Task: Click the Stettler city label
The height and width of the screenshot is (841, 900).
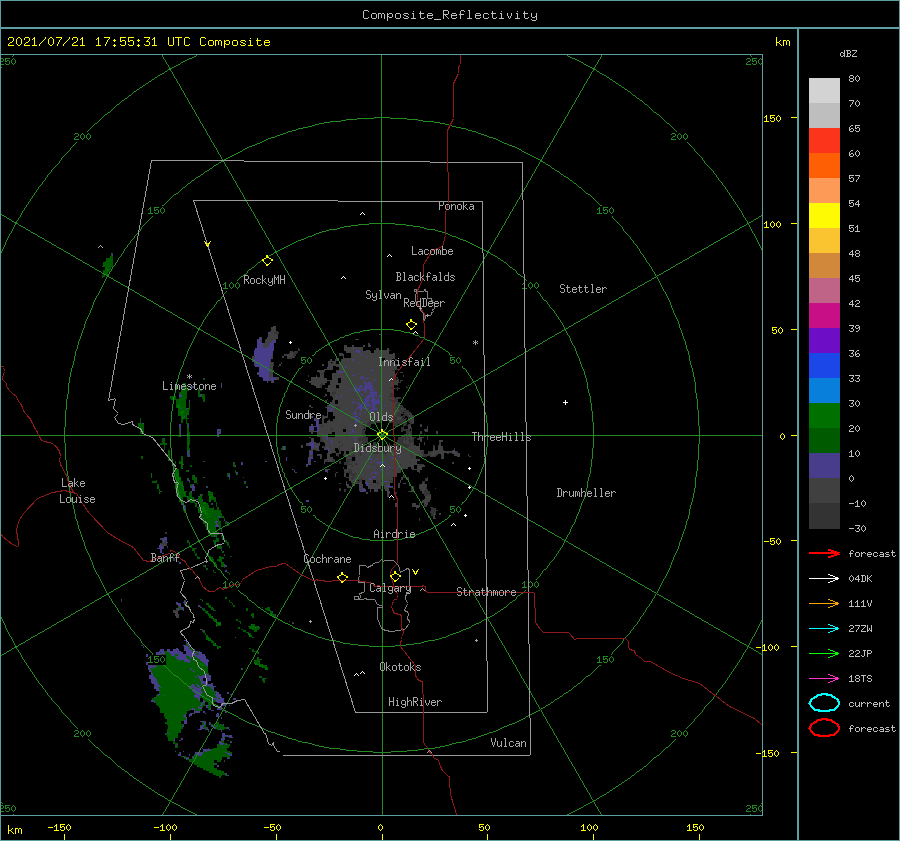Action: 583,289
